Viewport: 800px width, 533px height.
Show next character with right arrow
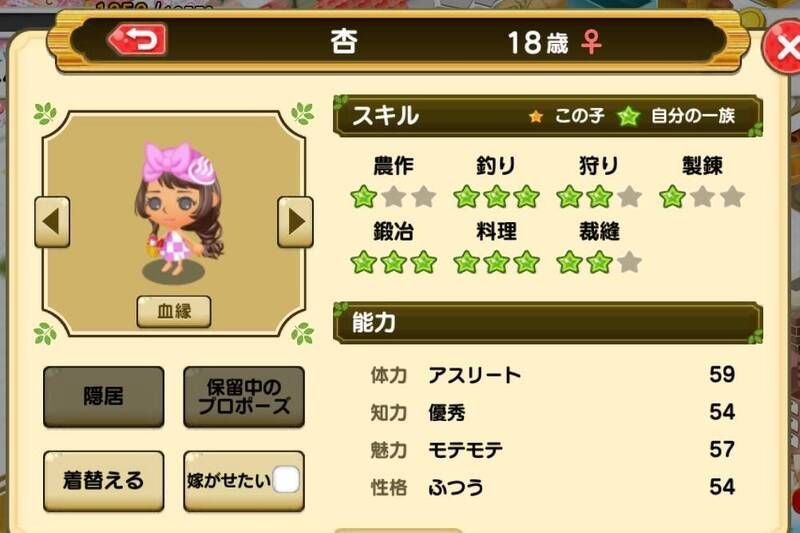(295, 222)
